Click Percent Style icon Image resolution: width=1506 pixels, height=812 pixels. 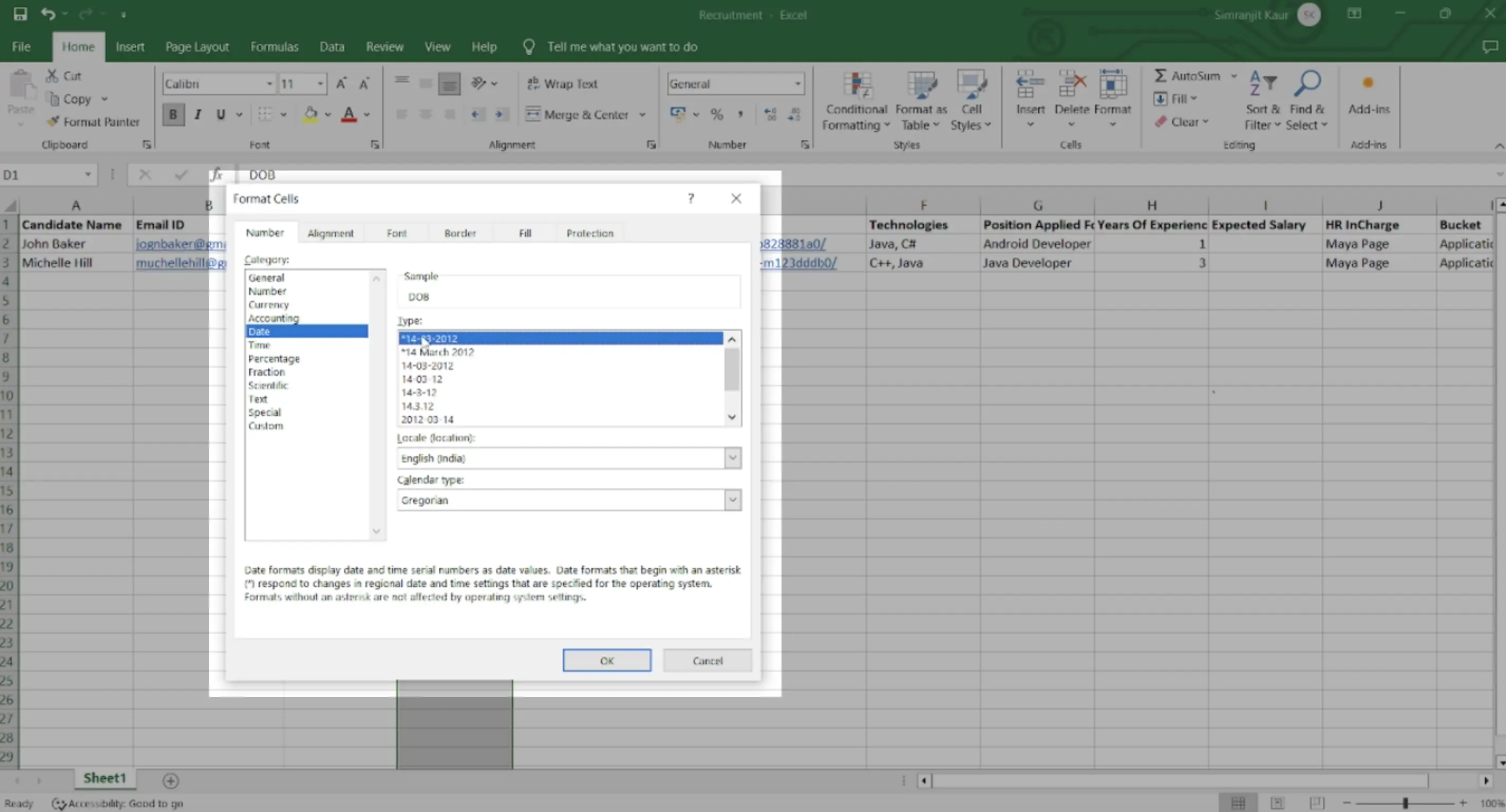point(717,114)
